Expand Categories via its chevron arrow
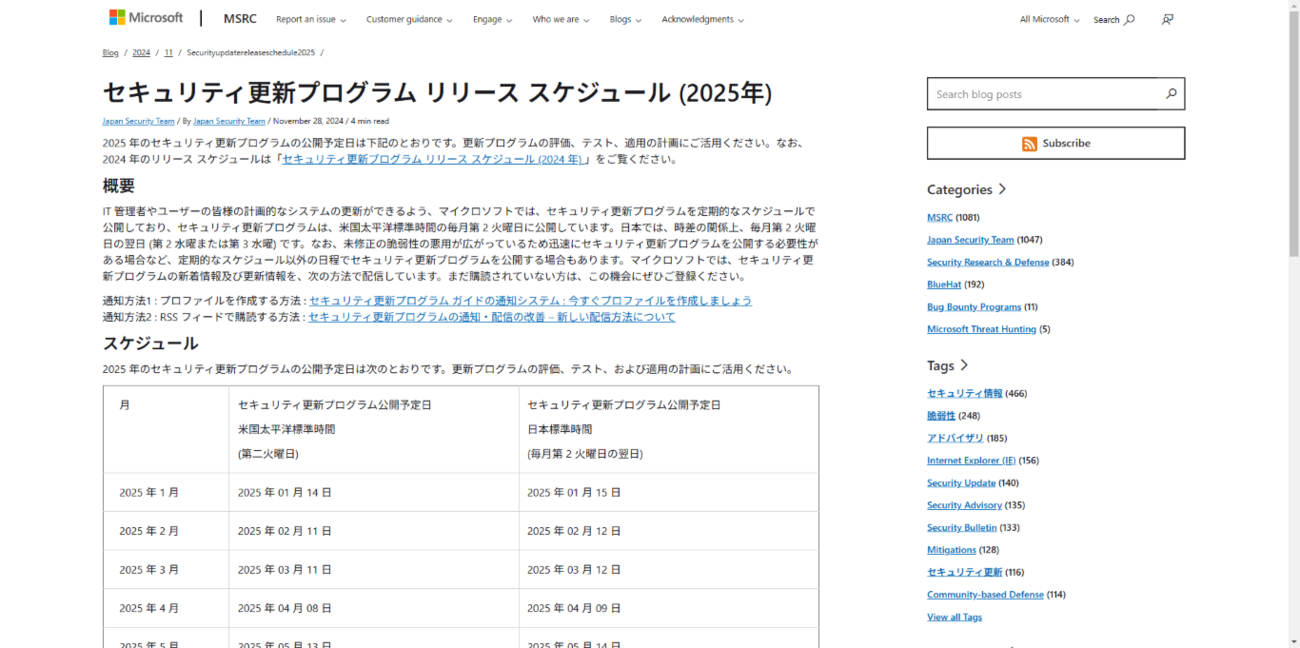The width and height of the screenshot is (1300, 648). point(1002,189)
